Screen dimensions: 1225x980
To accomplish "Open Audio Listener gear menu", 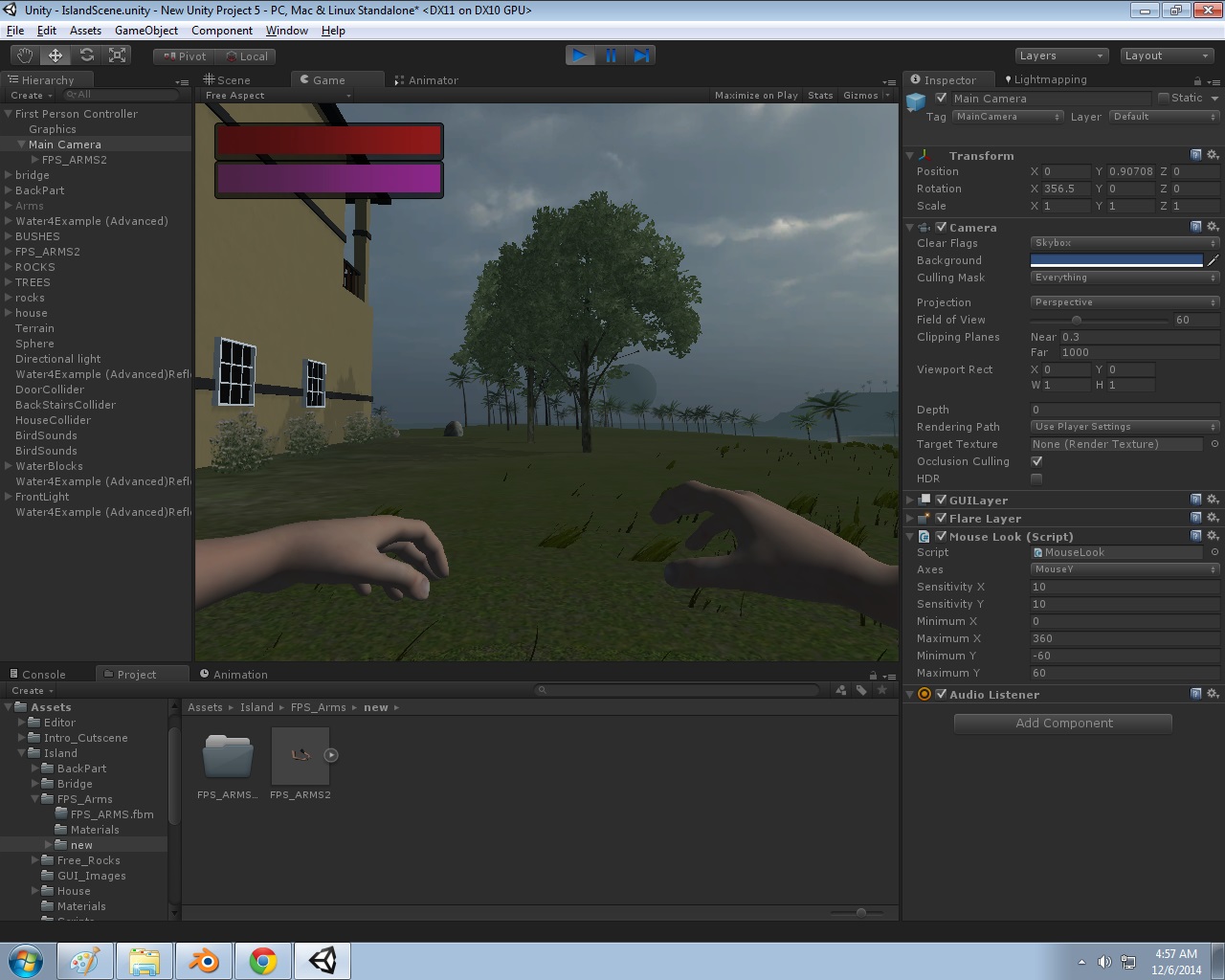I will pos(1213,694).
